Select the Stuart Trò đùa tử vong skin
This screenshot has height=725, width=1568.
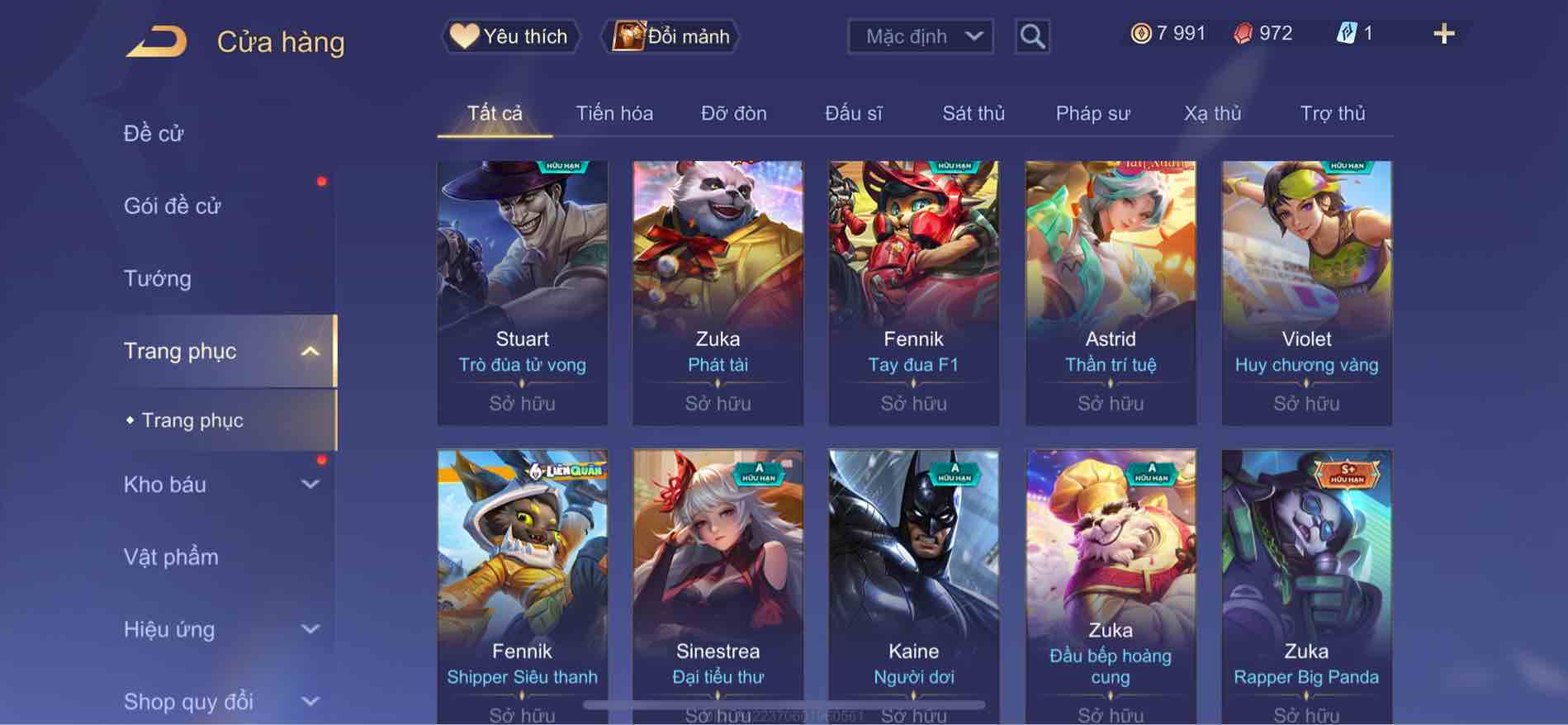tap(522, 293)
